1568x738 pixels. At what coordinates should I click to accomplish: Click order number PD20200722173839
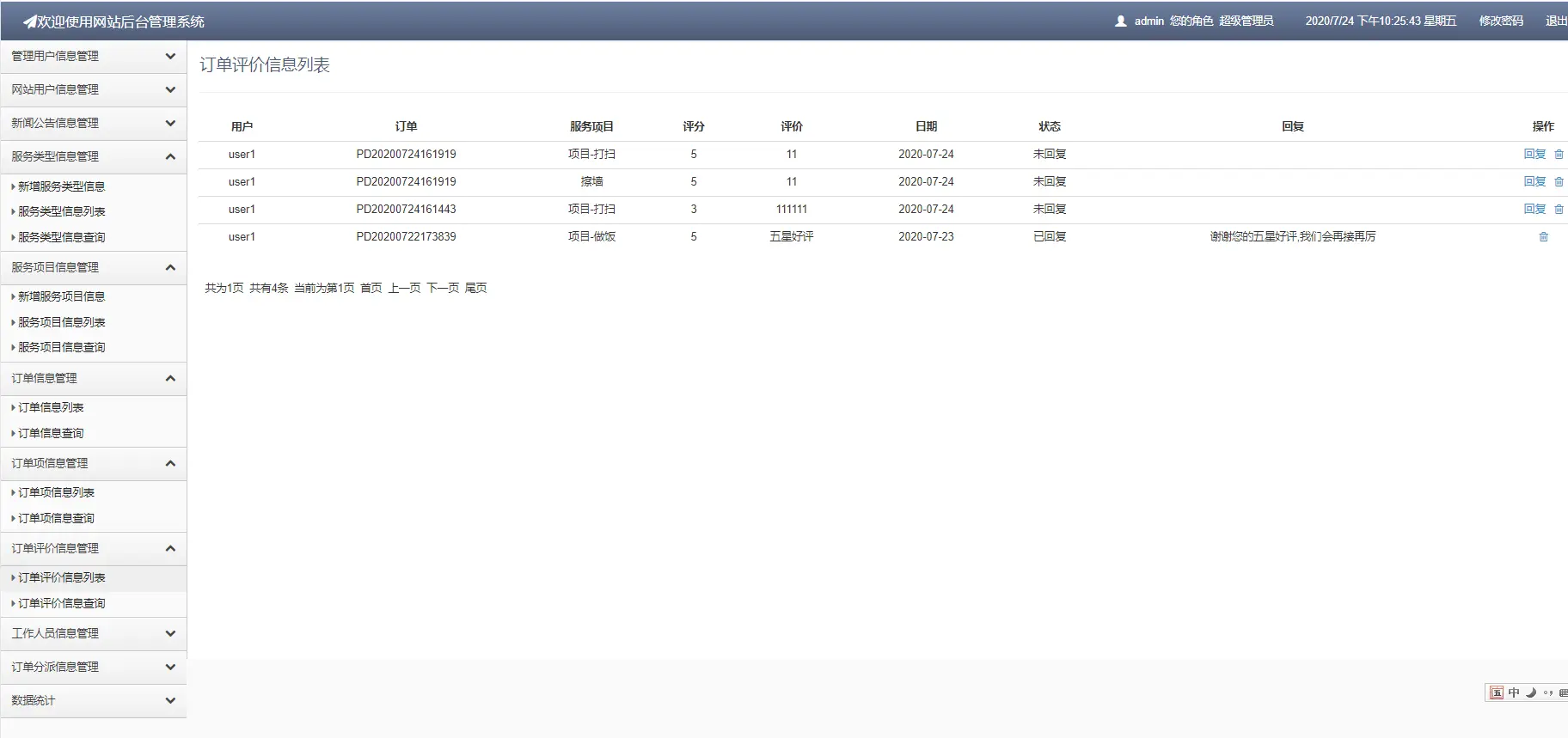pyautogui.click(x=406, y=237)
